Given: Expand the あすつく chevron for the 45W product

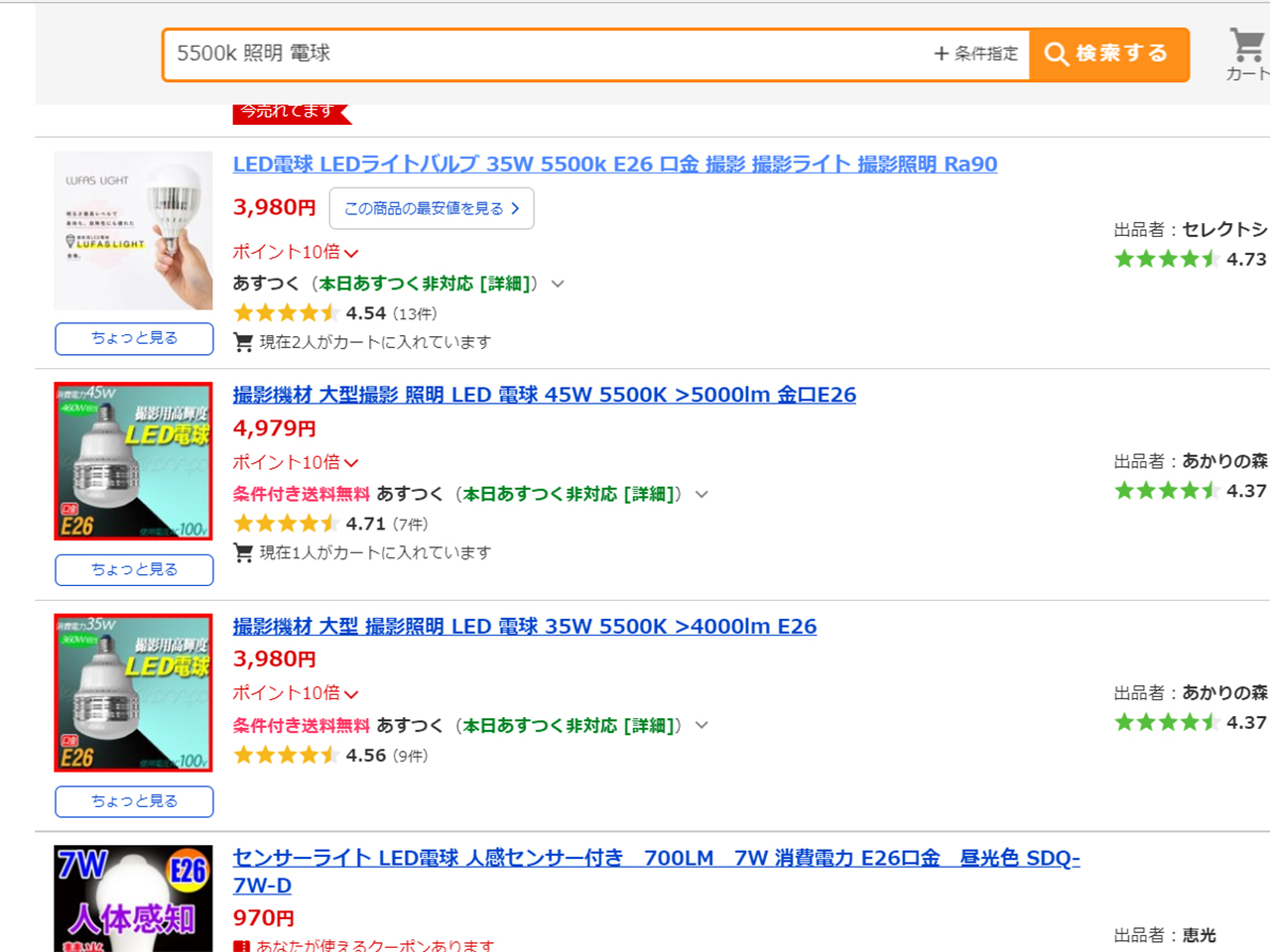Looking at the screenshot, I should [x=701, y=494].
